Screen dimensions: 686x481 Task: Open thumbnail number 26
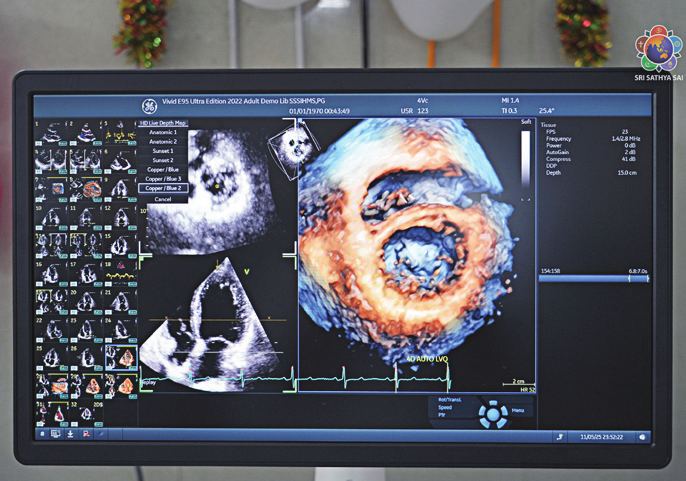pos(86,358)
